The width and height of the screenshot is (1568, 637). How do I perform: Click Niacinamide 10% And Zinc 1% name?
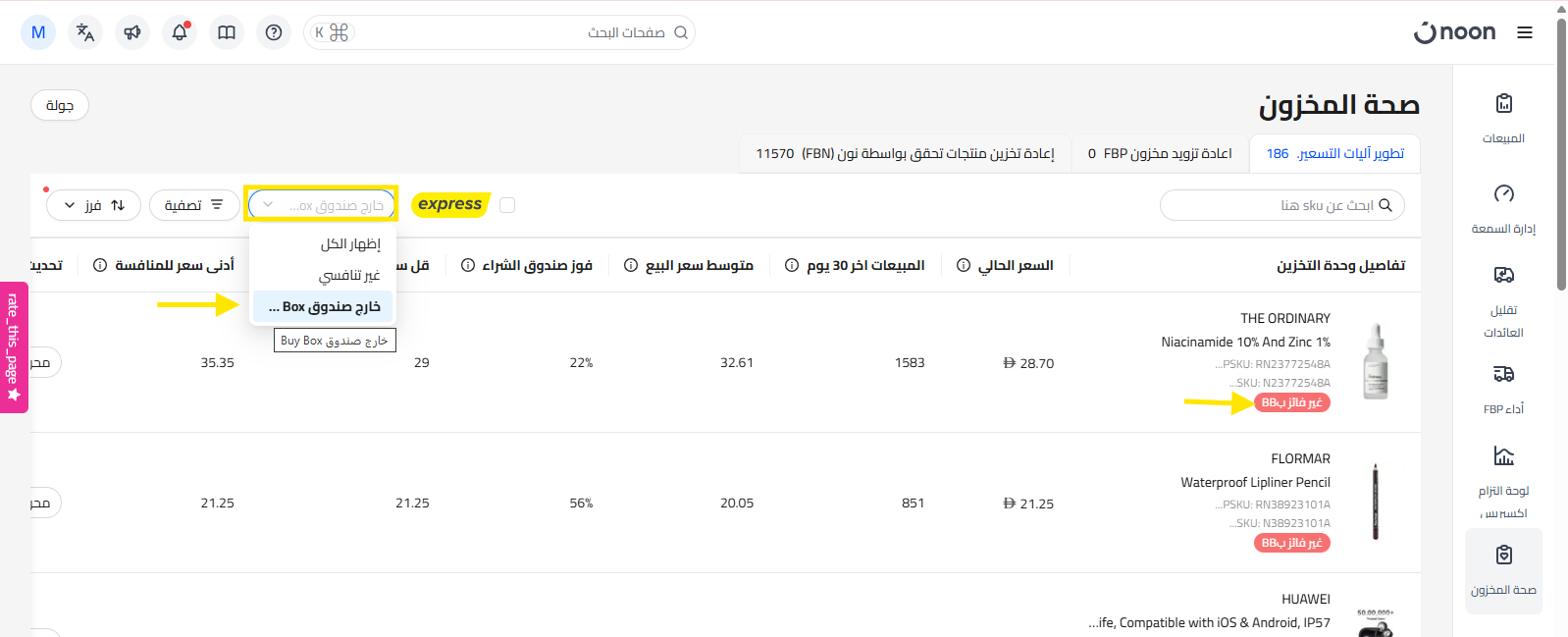coord(1246,342)
